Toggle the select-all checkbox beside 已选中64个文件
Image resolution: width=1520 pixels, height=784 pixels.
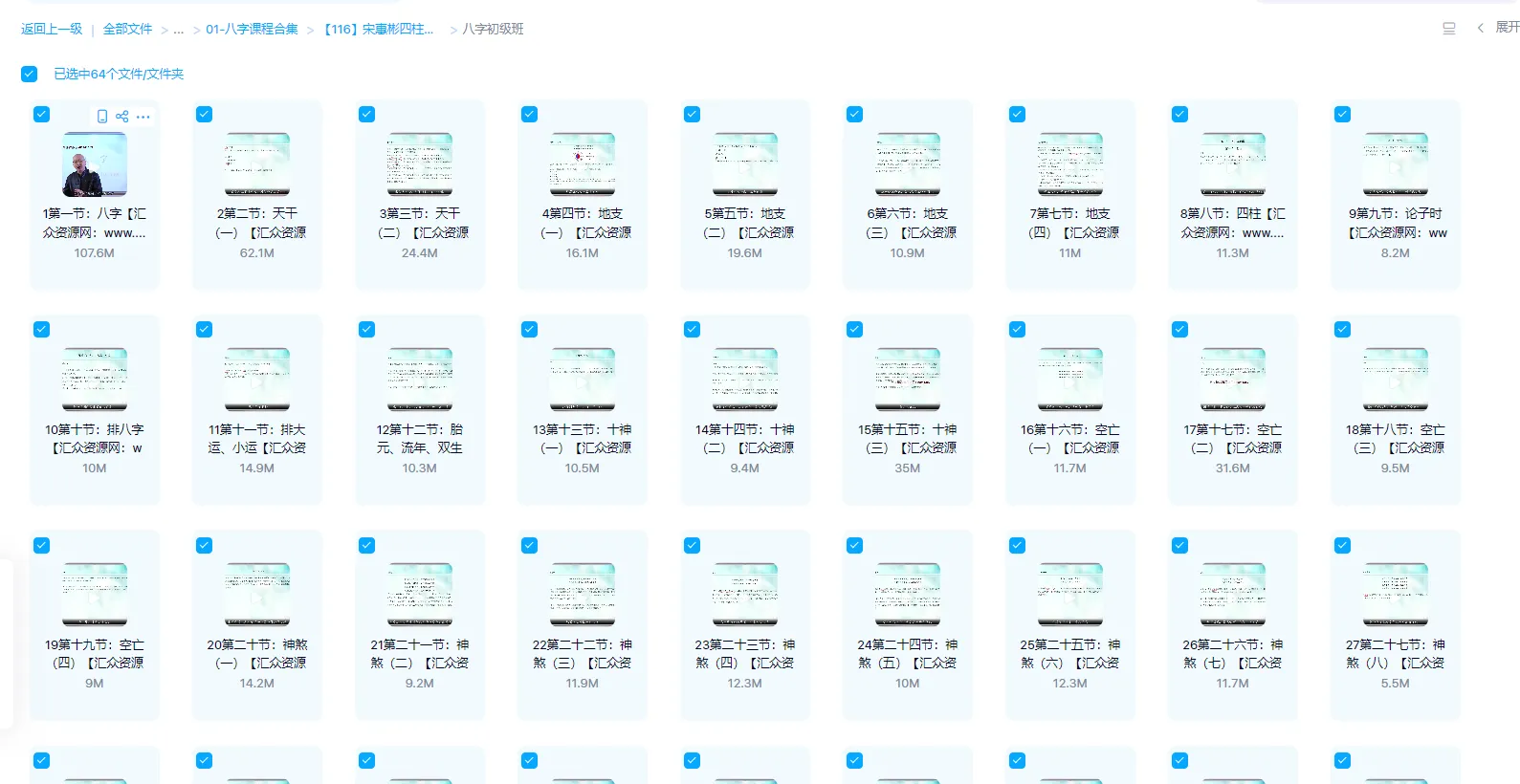[x=30, y=74]
